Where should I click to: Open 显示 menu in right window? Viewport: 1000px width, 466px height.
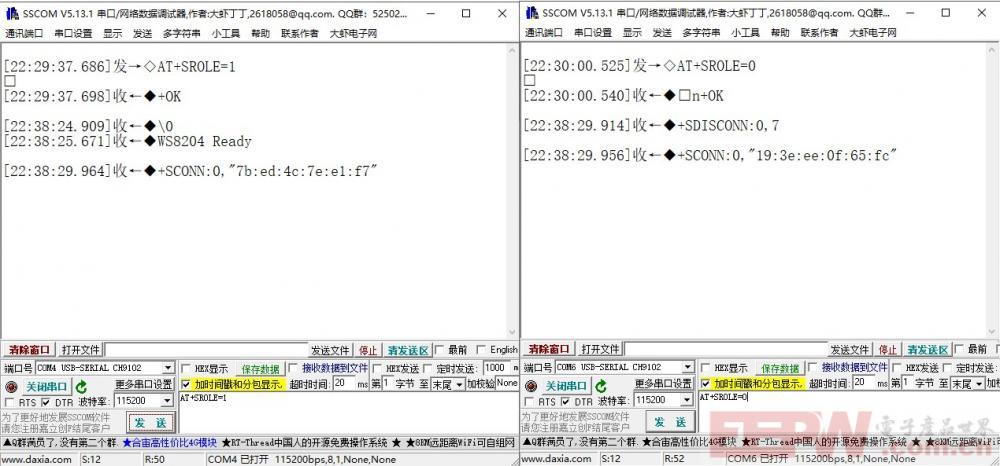632,33
